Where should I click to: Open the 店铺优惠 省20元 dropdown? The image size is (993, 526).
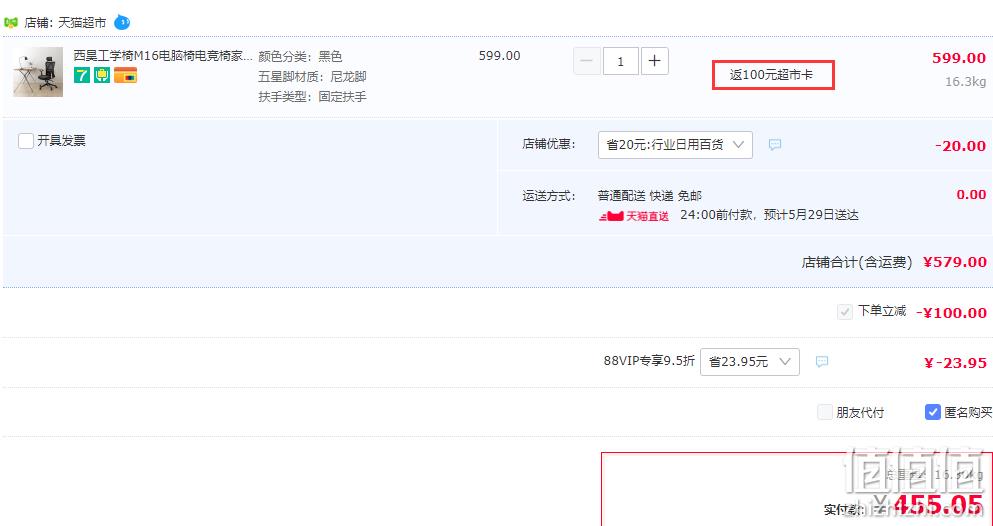click(675, 145)
